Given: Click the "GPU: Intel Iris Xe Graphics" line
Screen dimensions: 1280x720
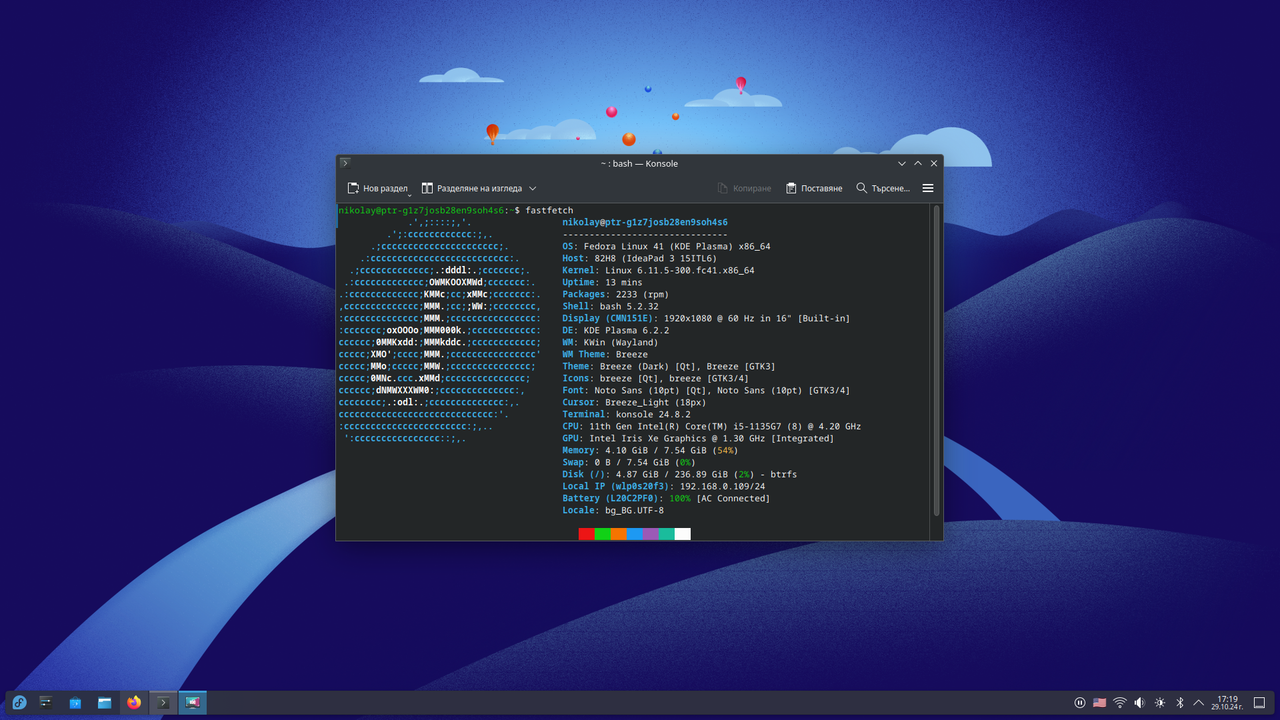Looking at the screenshot, I should [698, 438].
